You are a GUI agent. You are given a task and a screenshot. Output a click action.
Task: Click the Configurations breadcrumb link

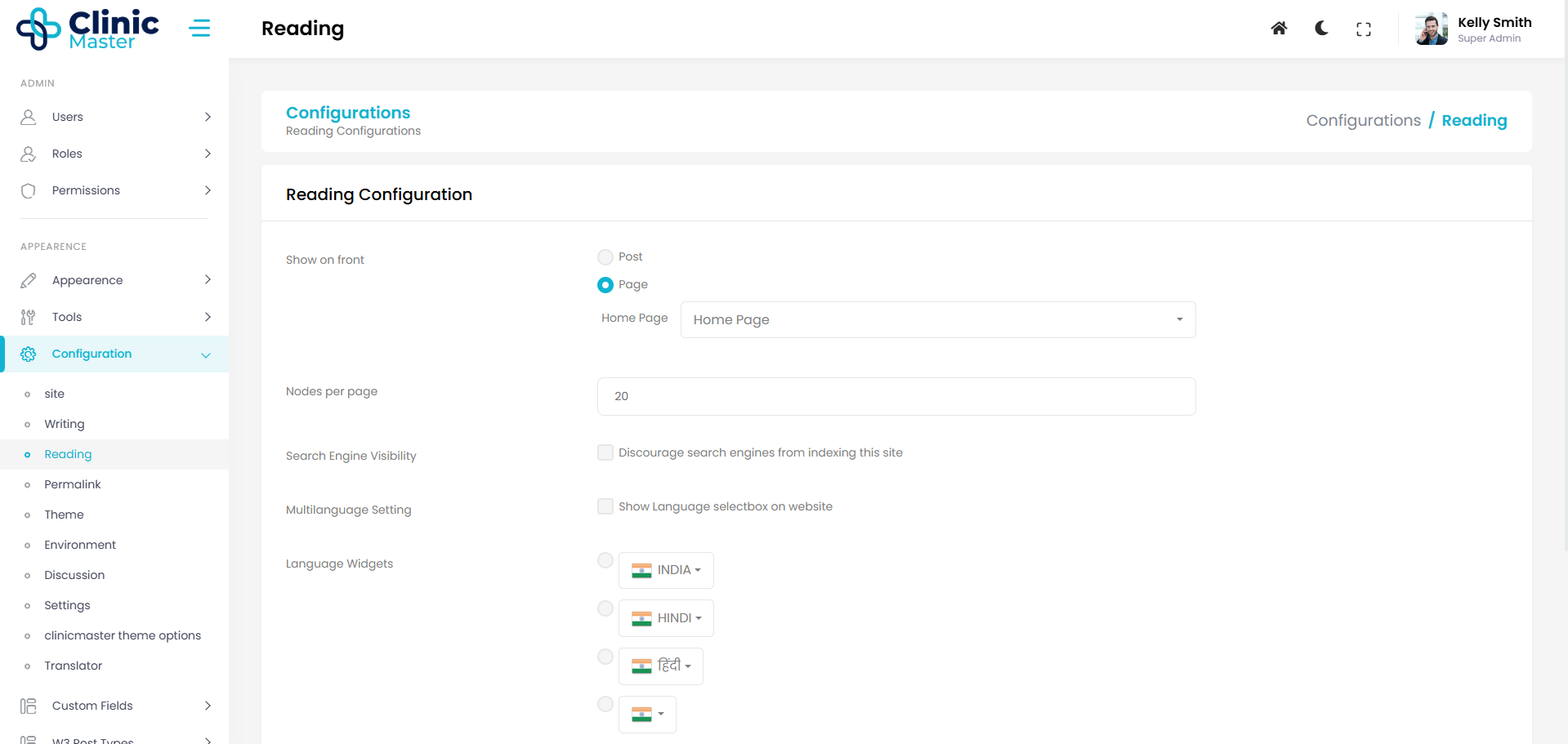pyautogui.click(x=1363, y=120)
